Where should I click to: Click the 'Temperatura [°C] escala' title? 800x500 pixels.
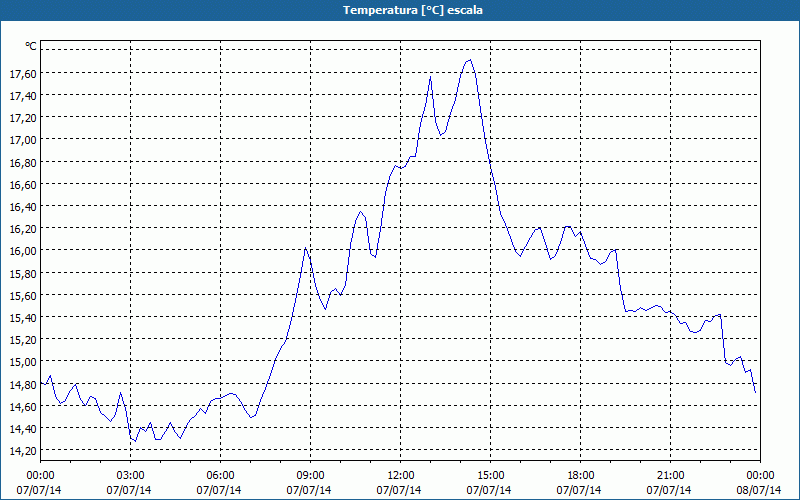click(x=413, y=10)
